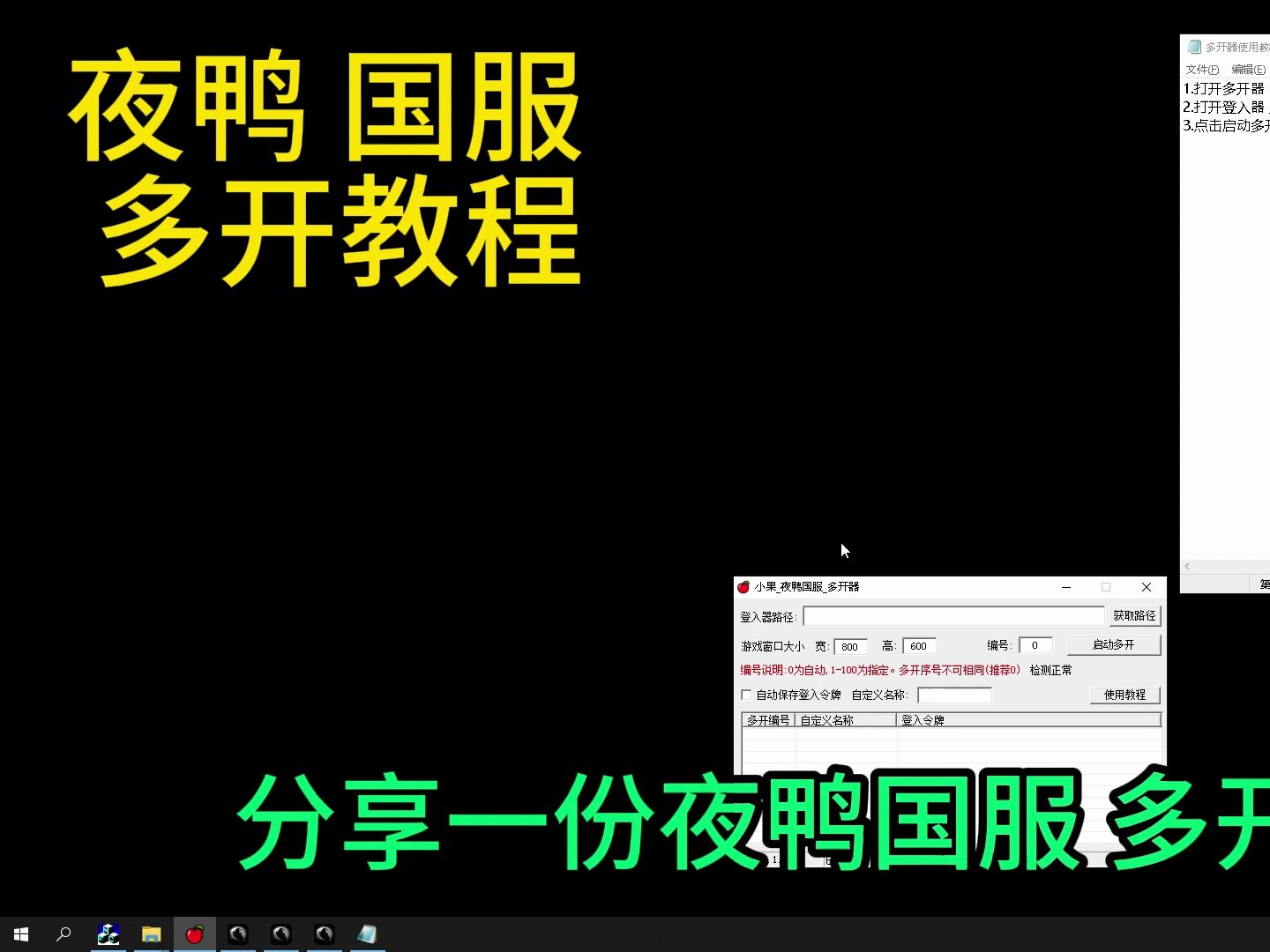The image size is (1270, 952).
Task: Click notepad icon in 多开器使用教程 title bar
Action: tap(1194, 47)
